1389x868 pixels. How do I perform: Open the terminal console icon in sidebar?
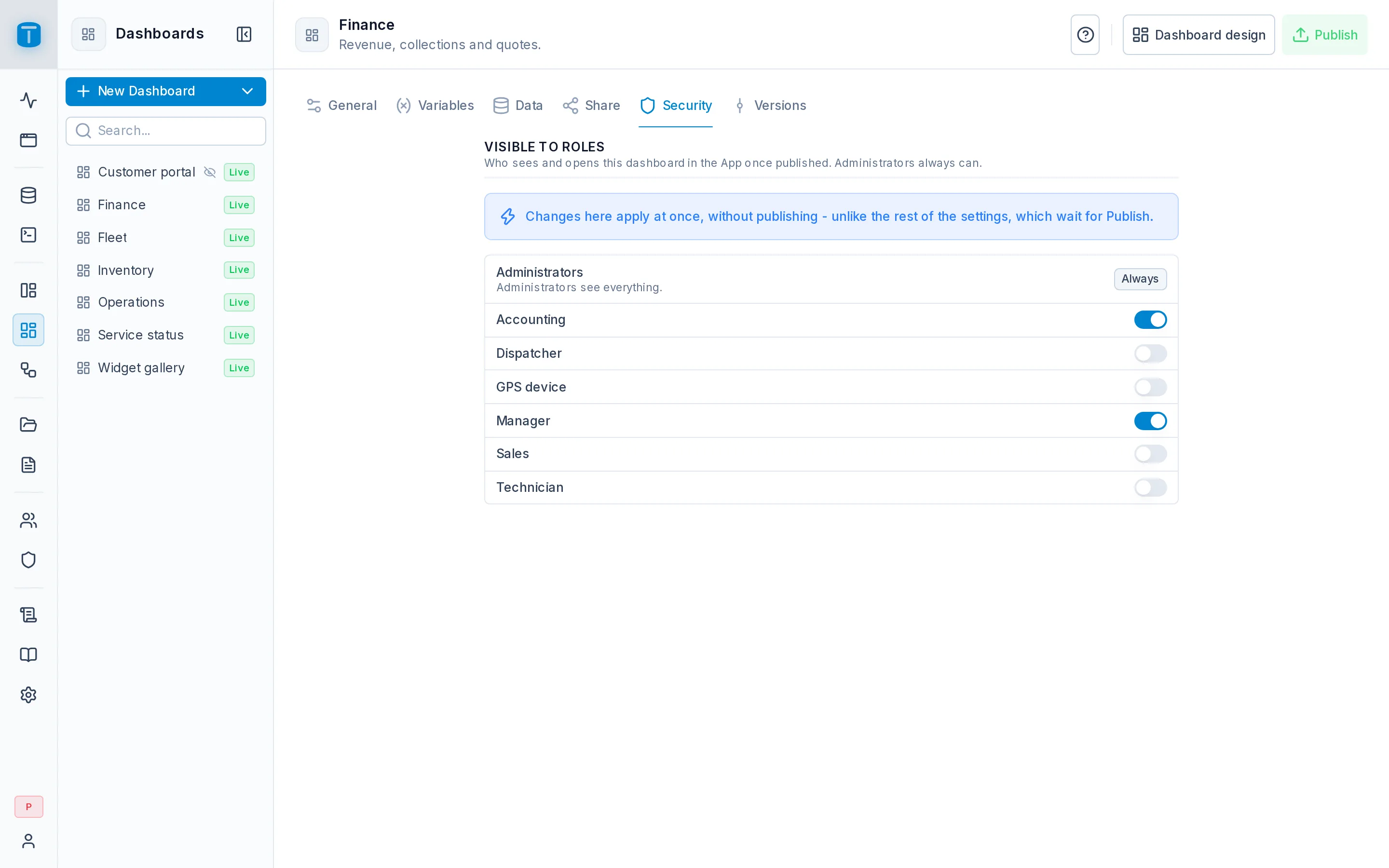(28, 235)
